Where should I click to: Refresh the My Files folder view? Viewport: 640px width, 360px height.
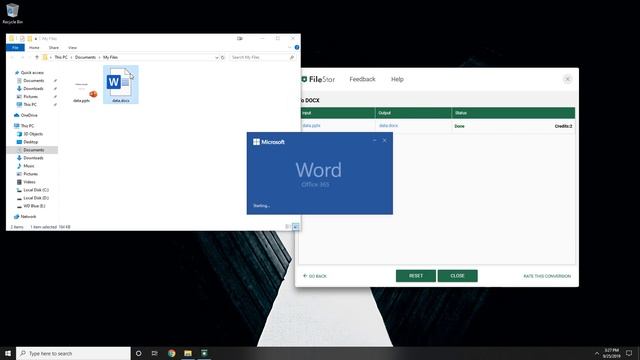pos(223,58)
